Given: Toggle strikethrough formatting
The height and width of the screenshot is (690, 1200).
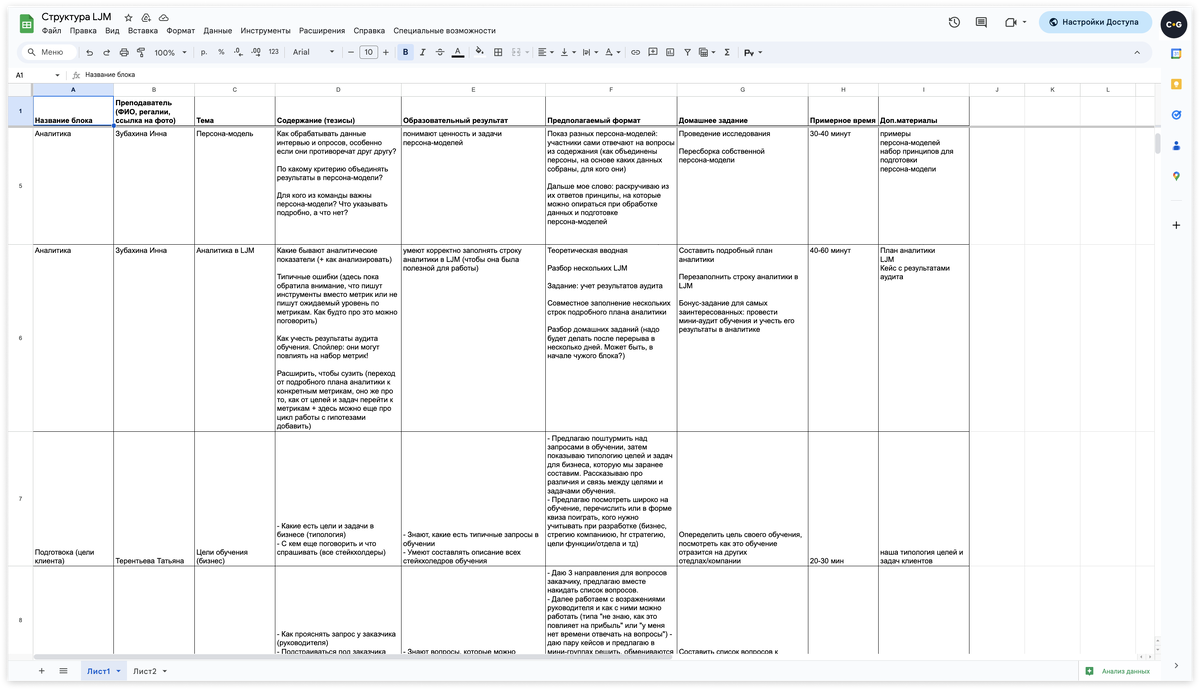Looking at the screenshot, I should point(440,52).
